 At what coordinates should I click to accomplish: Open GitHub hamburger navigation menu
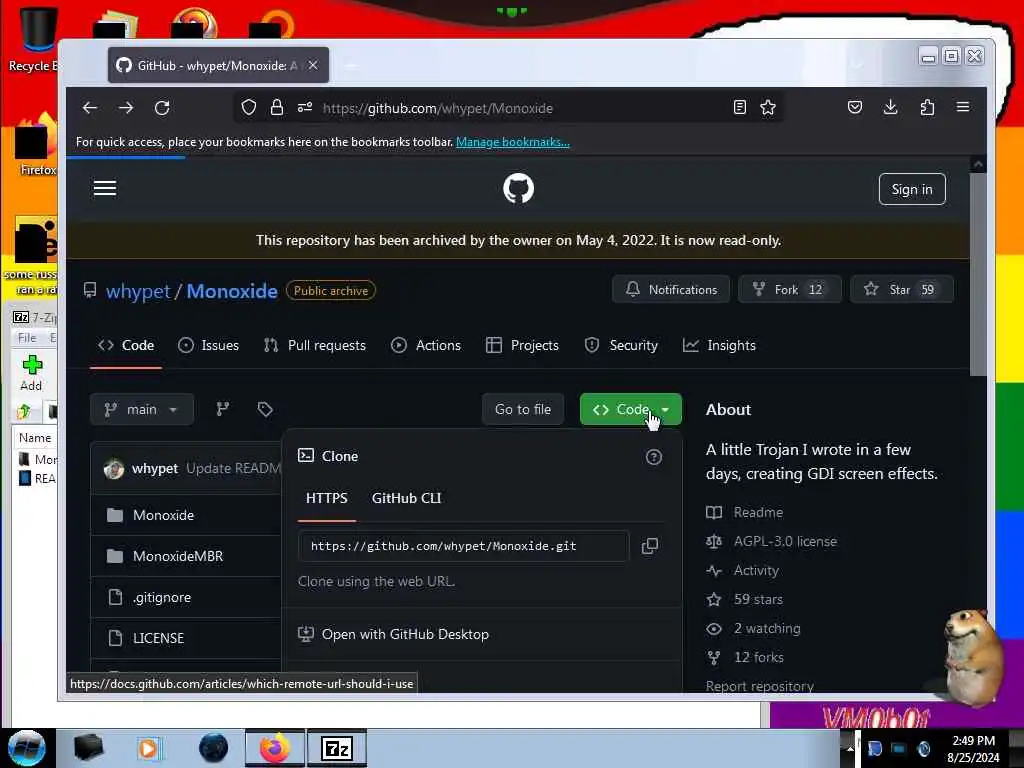105,189
